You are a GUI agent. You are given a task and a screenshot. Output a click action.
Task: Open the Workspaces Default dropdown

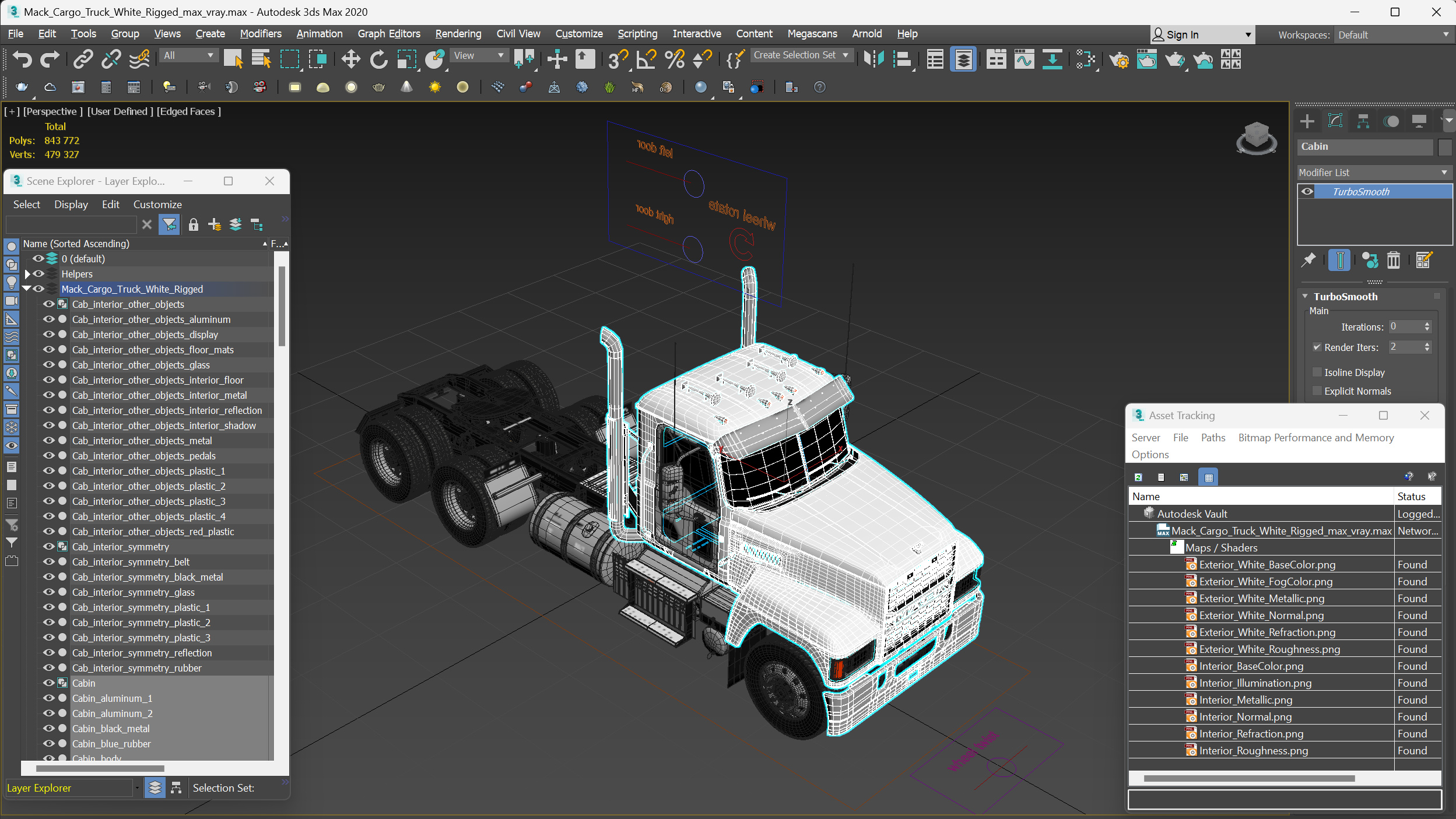coord(1394,35)
